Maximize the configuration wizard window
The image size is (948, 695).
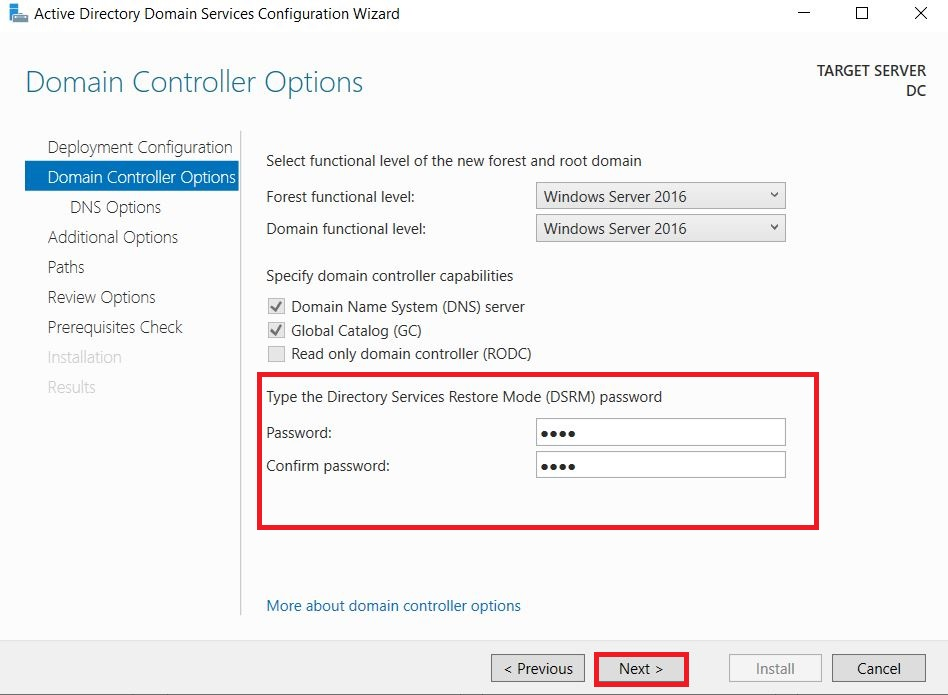[x=862, y=13]
